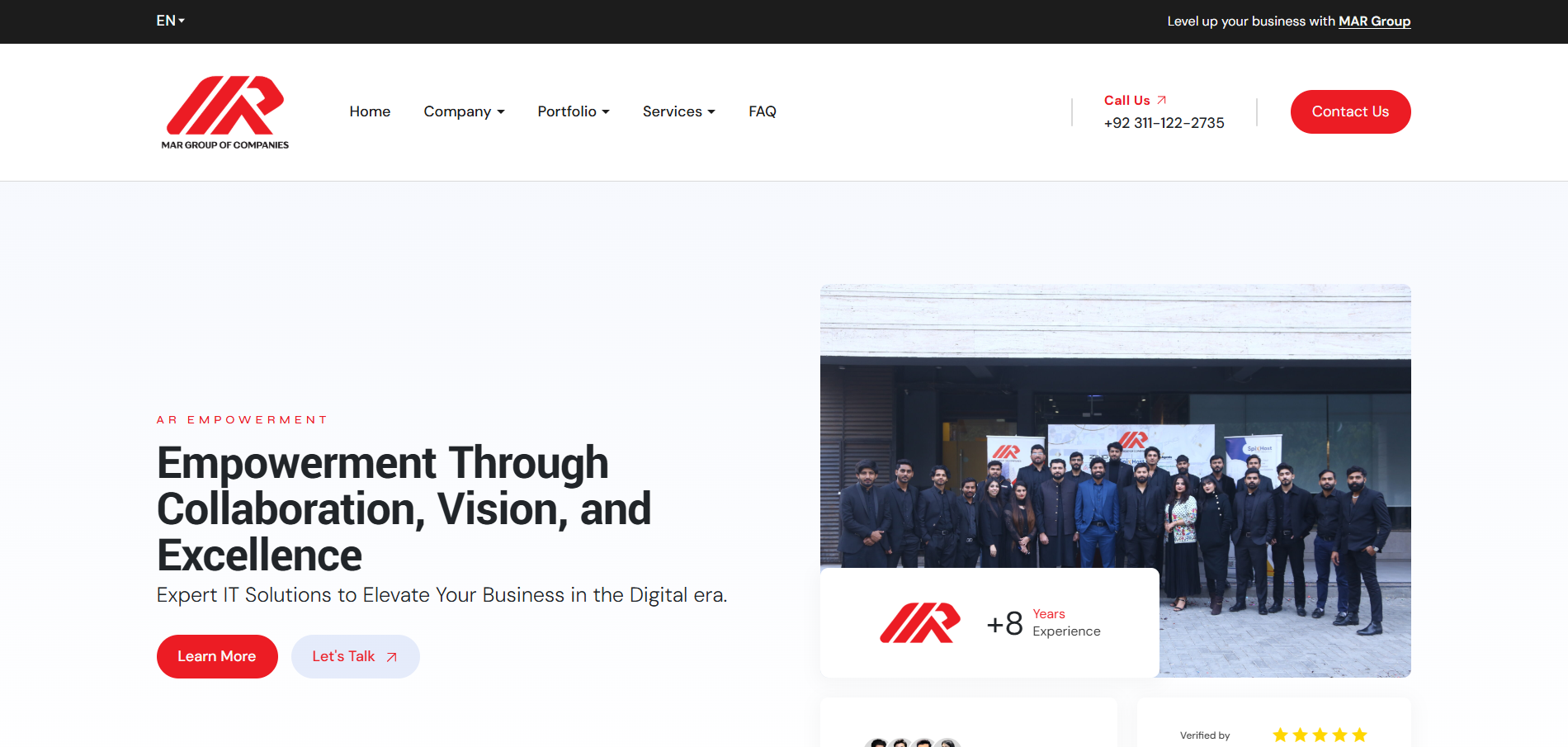
Task: Click the team member avatars at bottom
Action: tap(913, 742)
